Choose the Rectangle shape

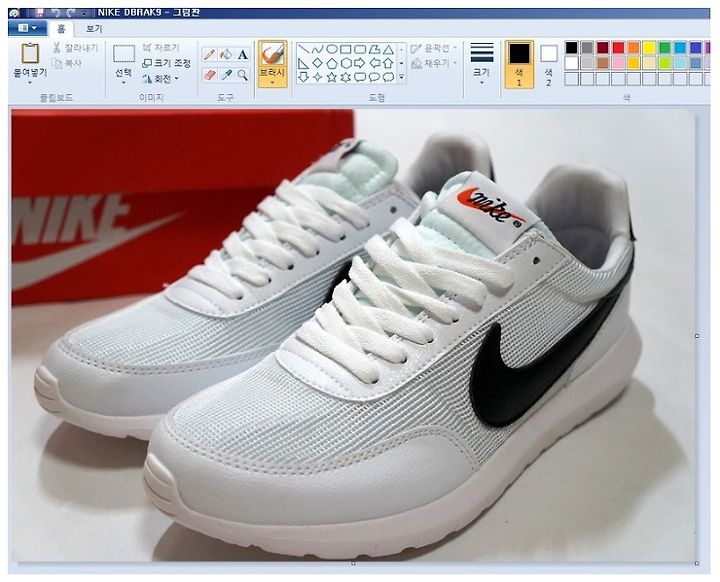pyautogui.click(x=346, y=49)
